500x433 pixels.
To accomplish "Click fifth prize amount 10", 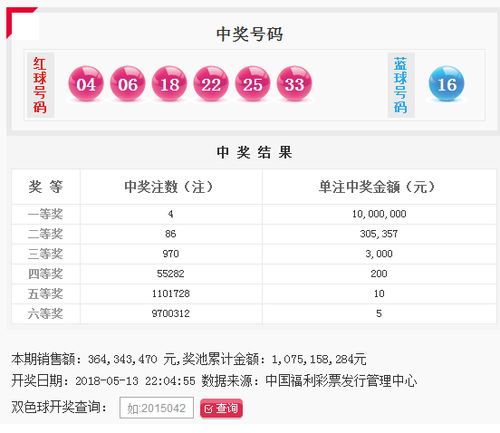I will coord(379,294).
